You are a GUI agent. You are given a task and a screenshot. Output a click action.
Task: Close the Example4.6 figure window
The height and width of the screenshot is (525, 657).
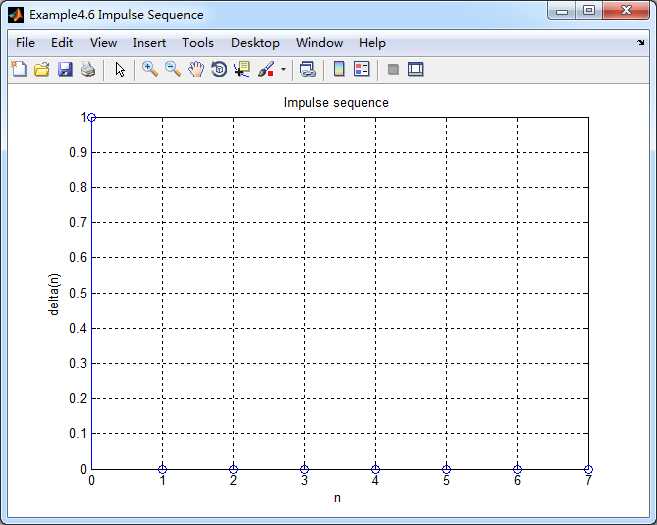(x=626, y=10)
